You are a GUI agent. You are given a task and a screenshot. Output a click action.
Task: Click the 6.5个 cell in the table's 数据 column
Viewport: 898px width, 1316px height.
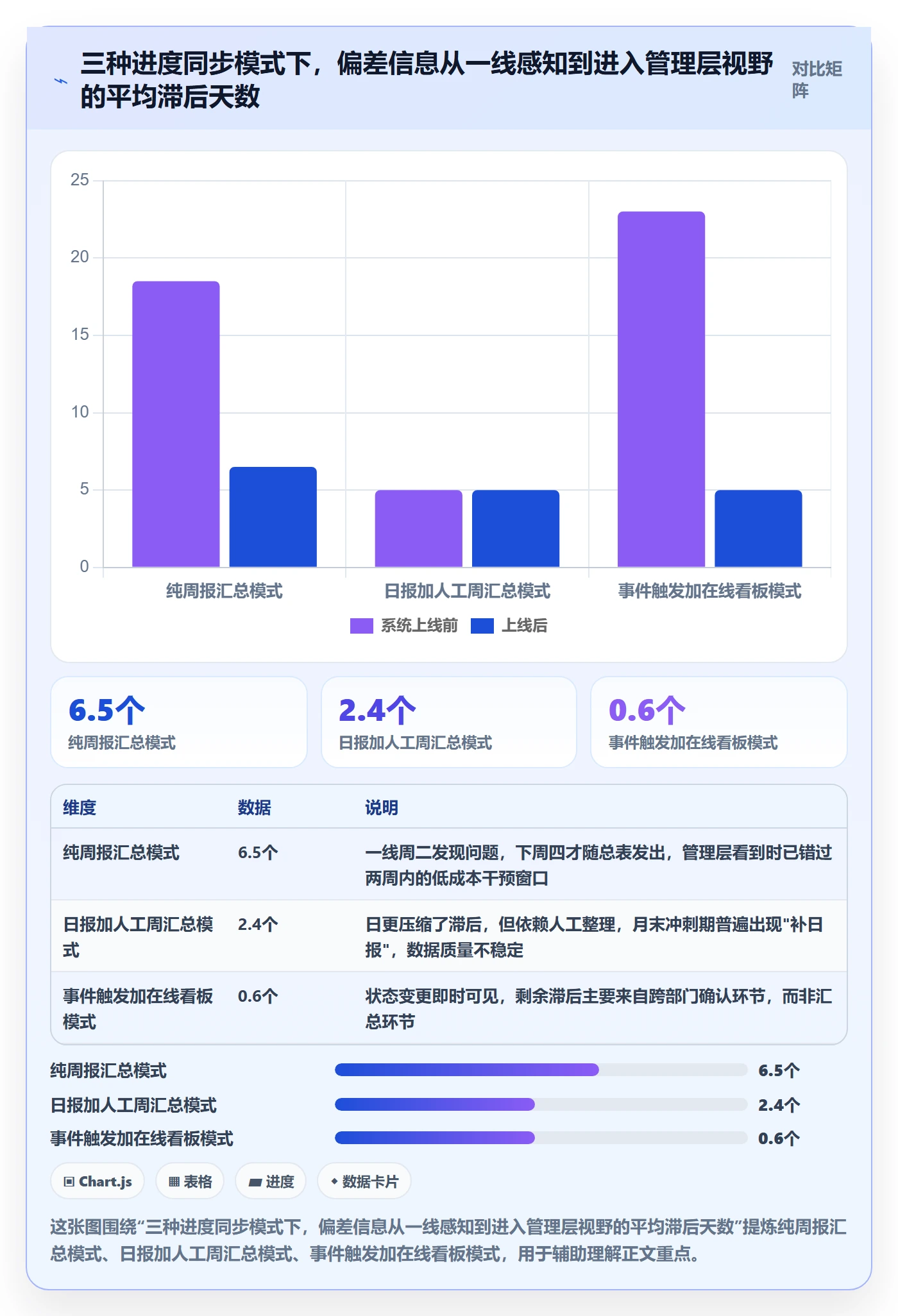tap(258, 853)
